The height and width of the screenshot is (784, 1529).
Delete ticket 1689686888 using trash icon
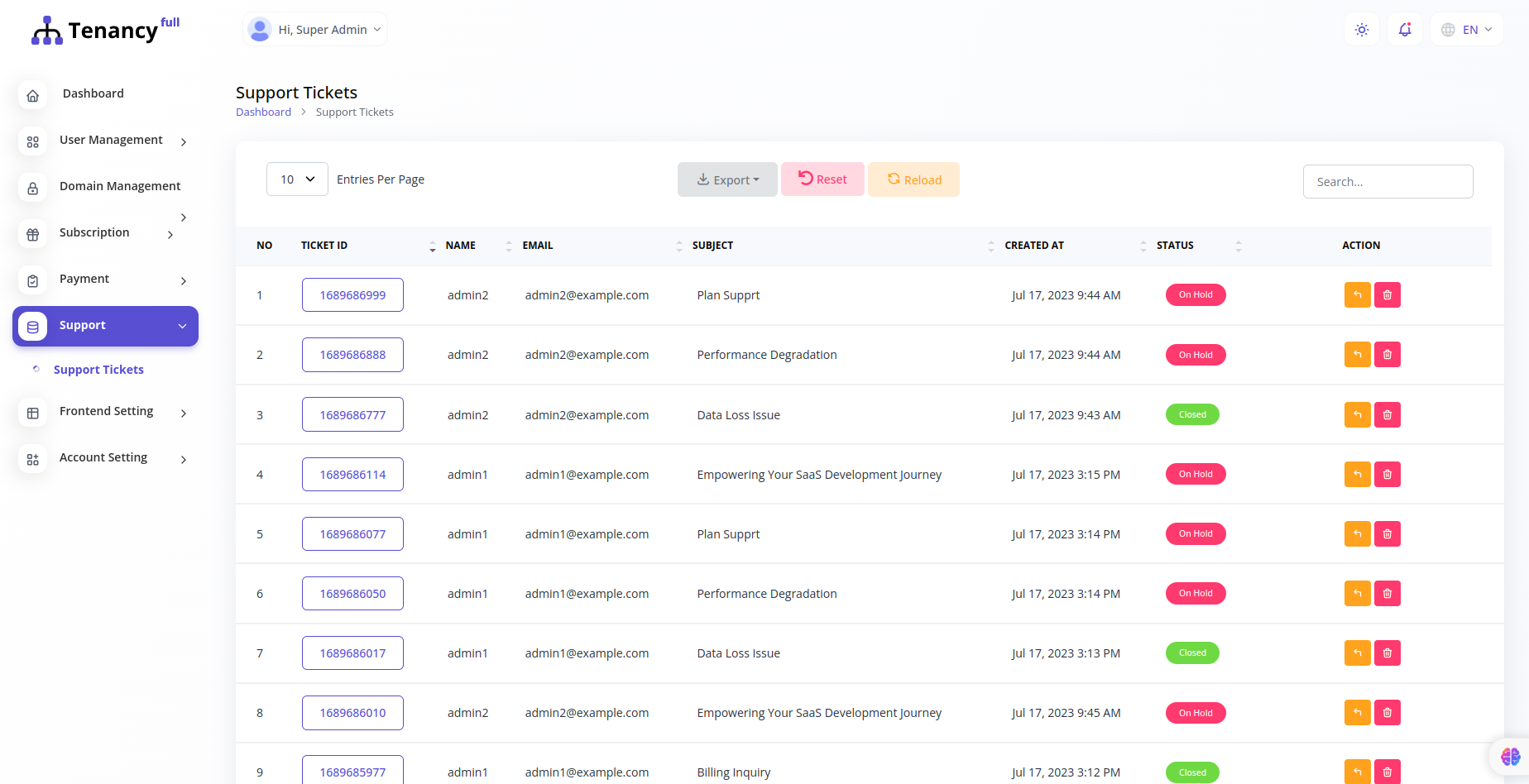pos(1387,355)
